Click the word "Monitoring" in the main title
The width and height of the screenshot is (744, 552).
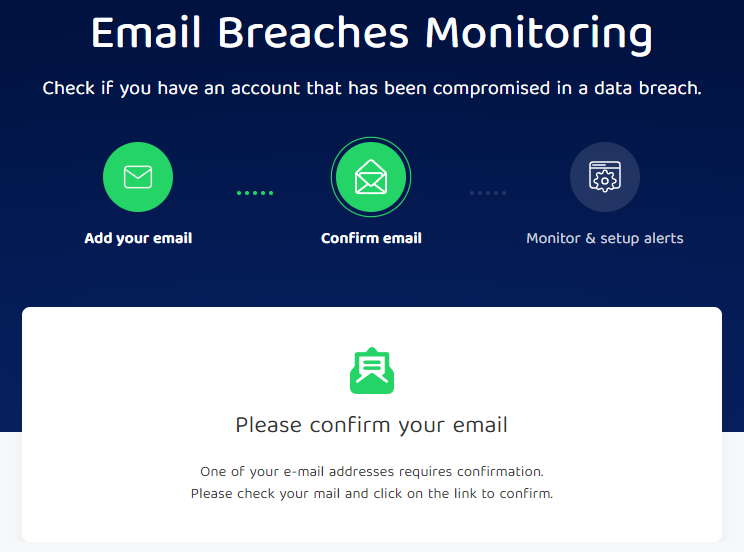click(x=539, y=34)
